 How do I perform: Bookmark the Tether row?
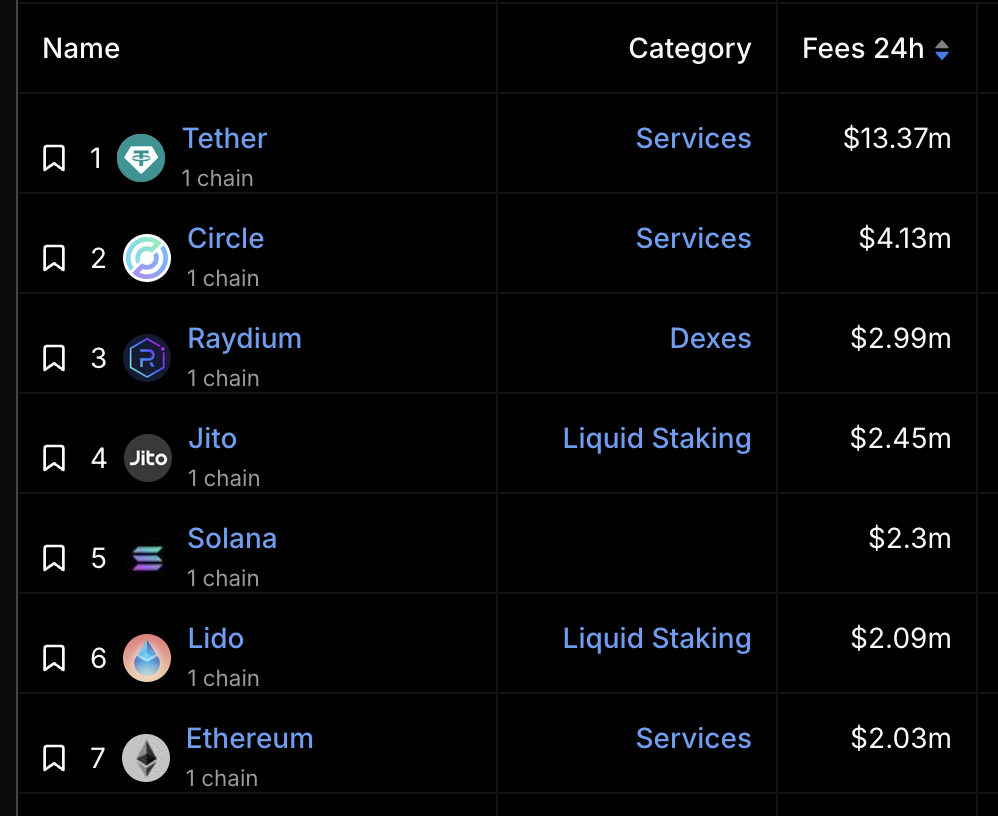pos(54,158)
